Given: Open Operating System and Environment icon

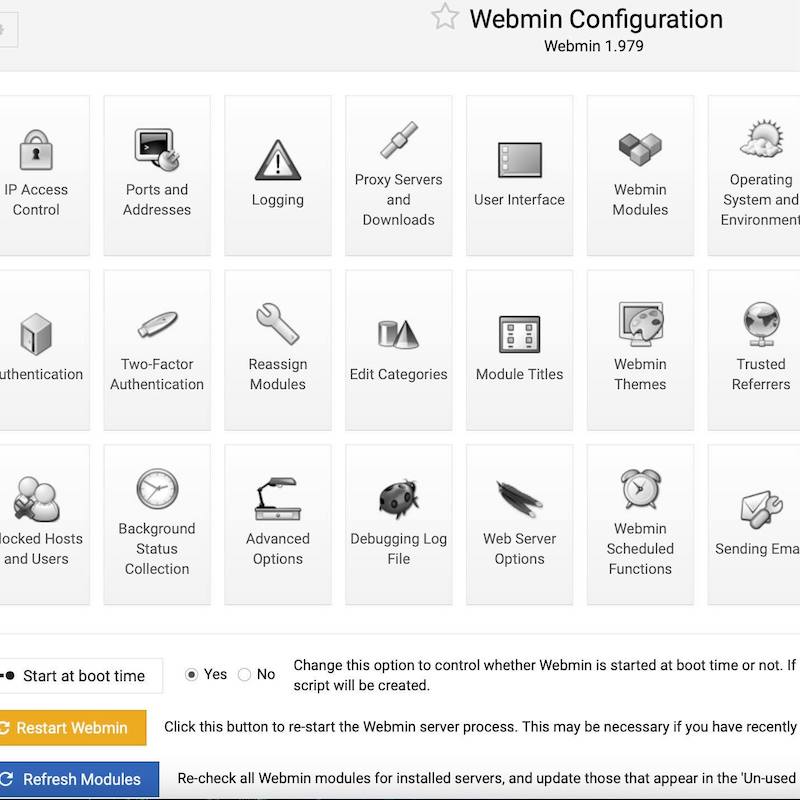Looking at the screenshot, I should (761, 139).
